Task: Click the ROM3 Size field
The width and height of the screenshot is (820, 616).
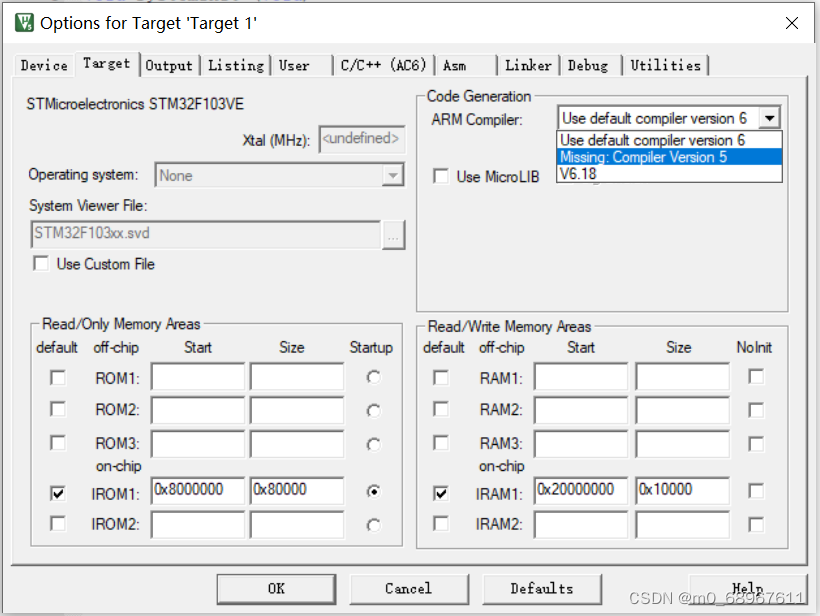Action: [x=297, y=443]
